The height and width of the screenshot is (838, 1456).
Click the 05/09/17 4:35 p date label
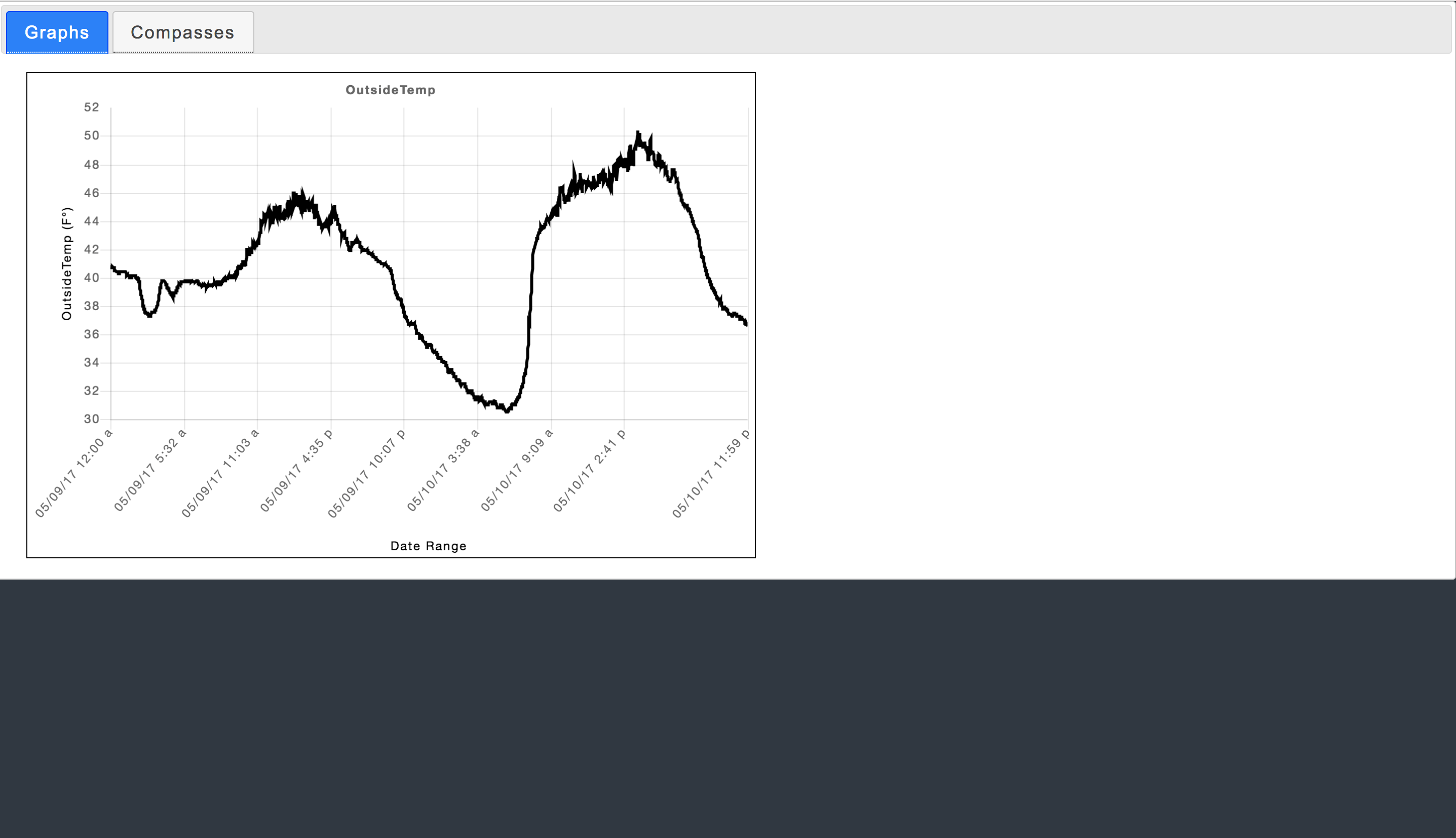click(296, 470)
